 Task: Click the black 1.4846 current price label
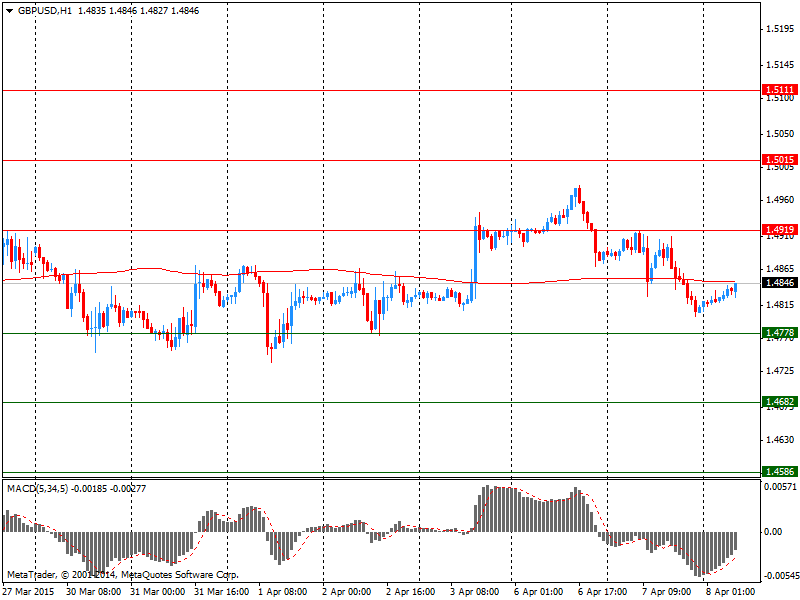[779, 283]
